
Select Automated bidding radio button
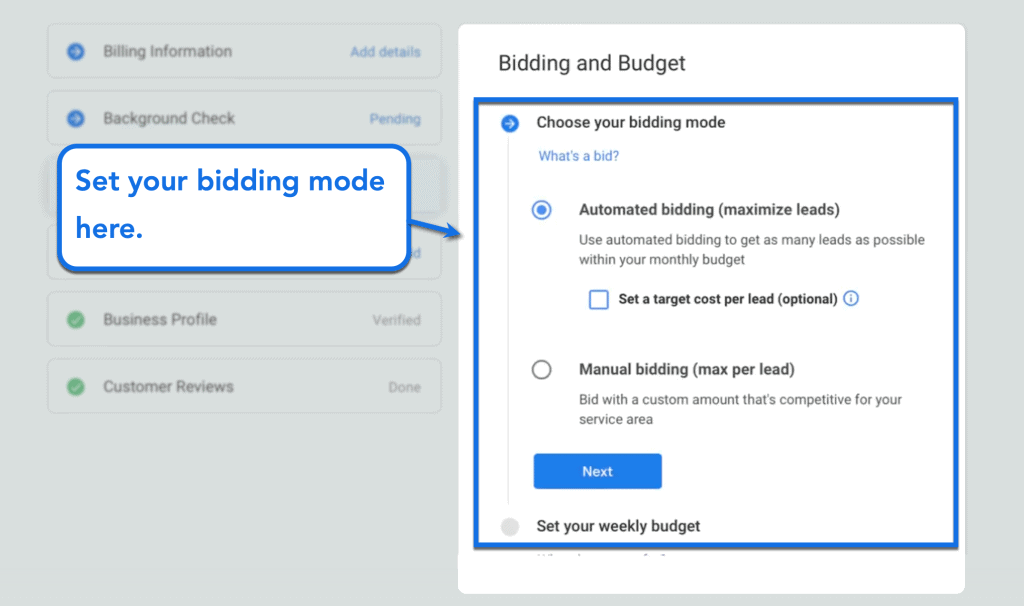541,210
